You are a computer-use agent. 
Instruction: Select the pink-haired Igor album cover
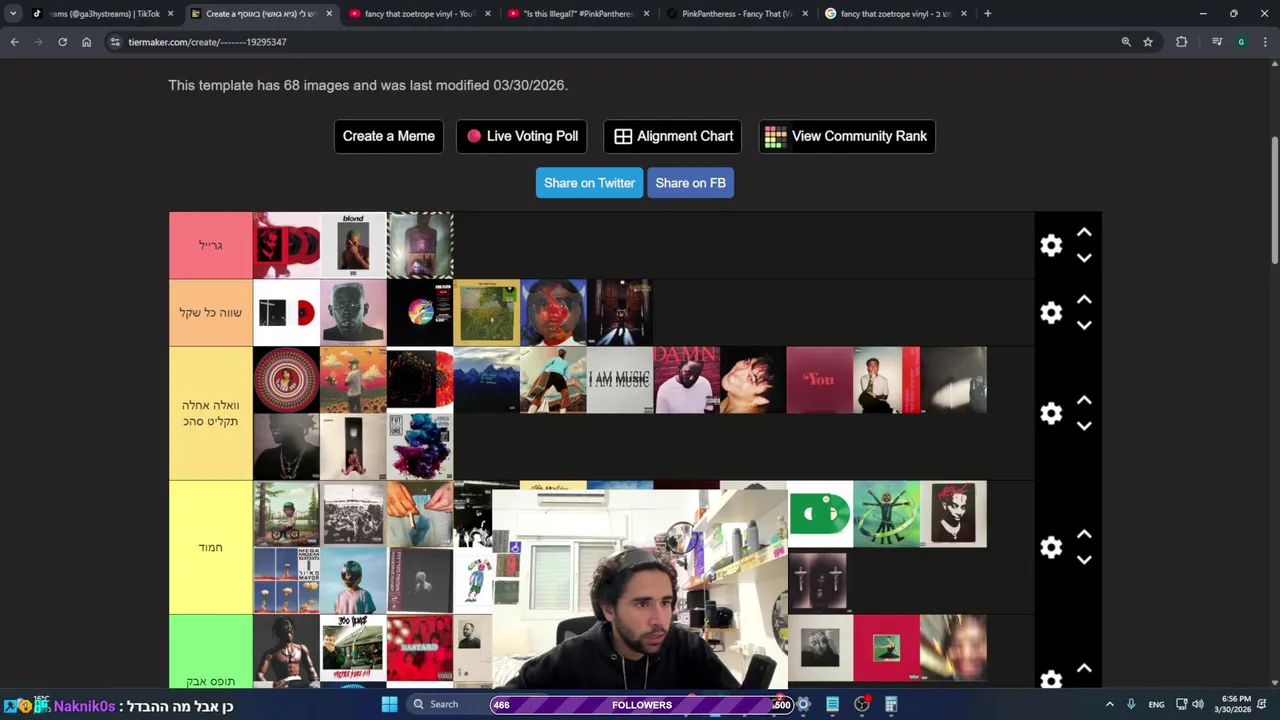[x=353, y=312]
